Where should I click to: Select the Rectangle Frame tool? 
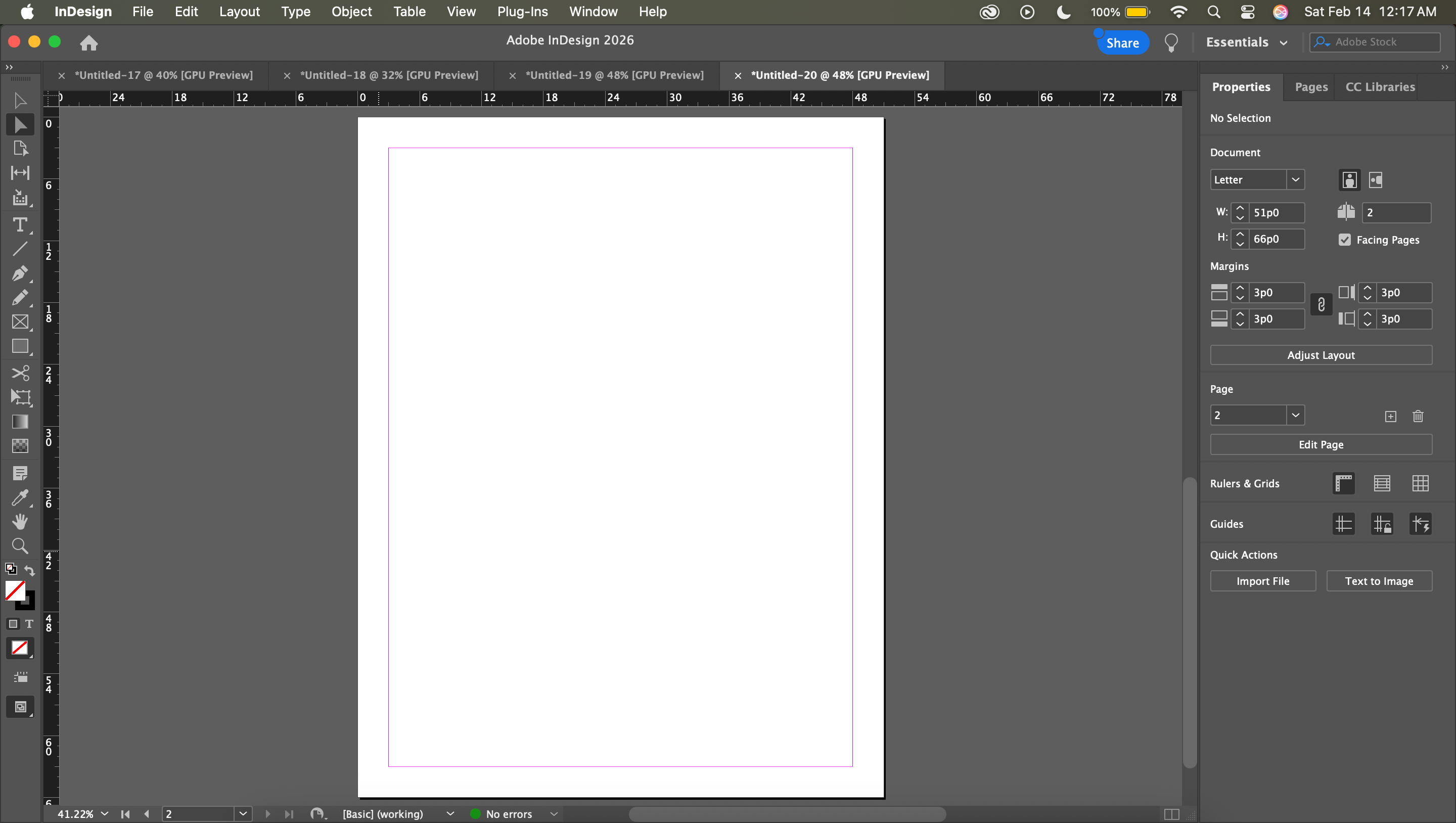(20, 322)
